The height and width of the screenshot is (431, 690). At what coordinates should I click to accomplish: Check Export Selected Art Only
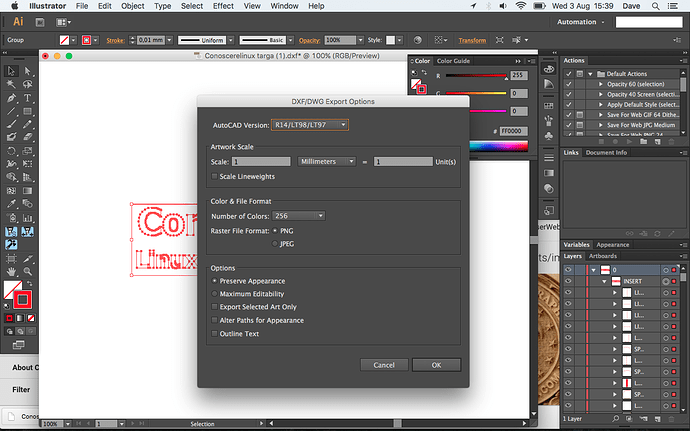214,307
